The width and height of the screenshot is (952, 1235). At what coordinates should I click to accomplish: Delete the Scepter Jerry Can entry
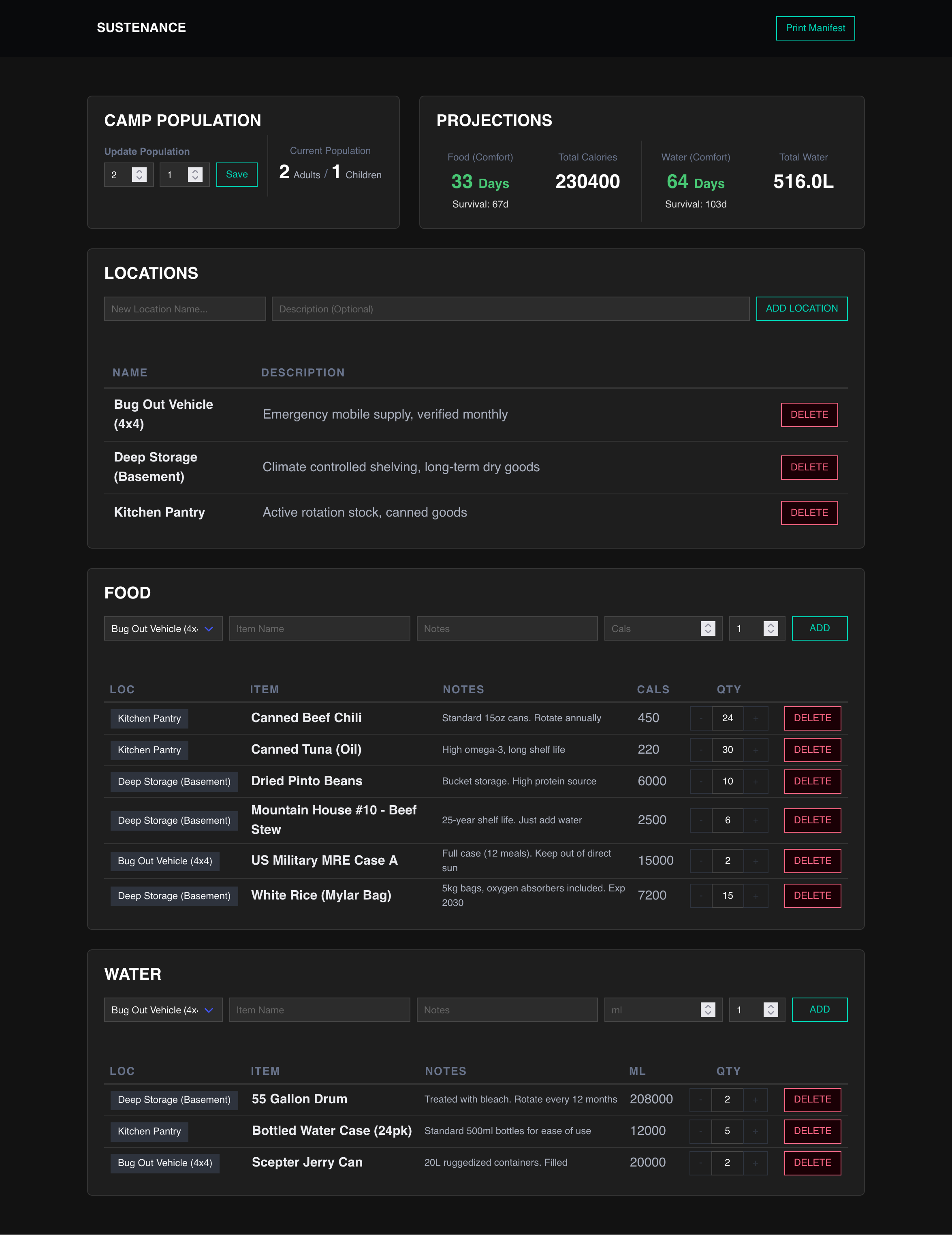pos(812,1163)
